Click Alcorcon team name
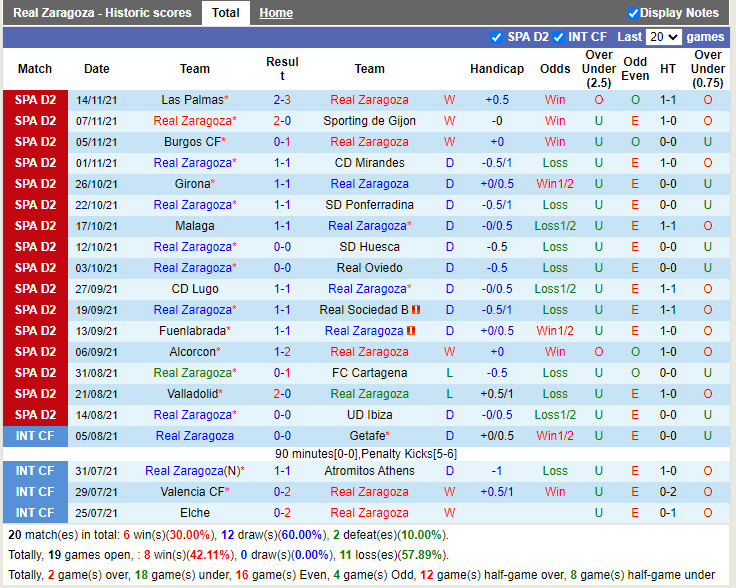The height and width of the screenshot is (588, 736). coord(194,352)
